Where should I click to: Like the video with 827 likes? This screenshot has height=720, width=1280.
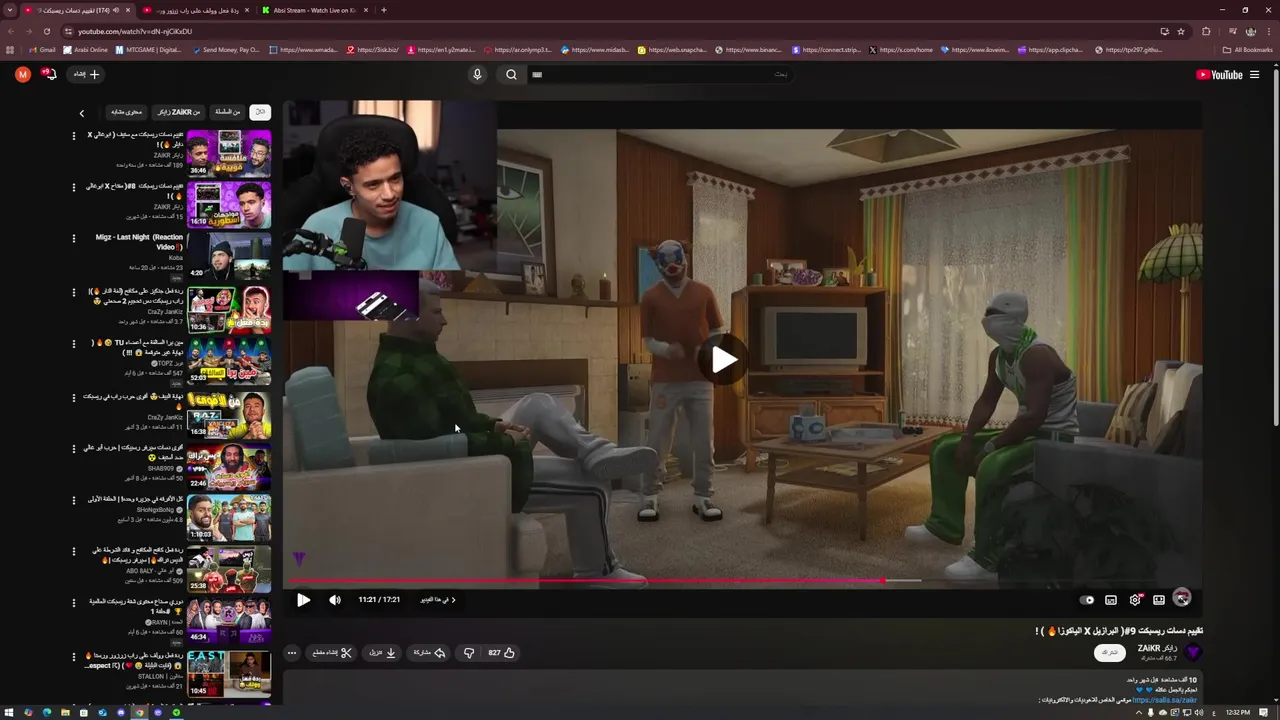tap(502, 653)
